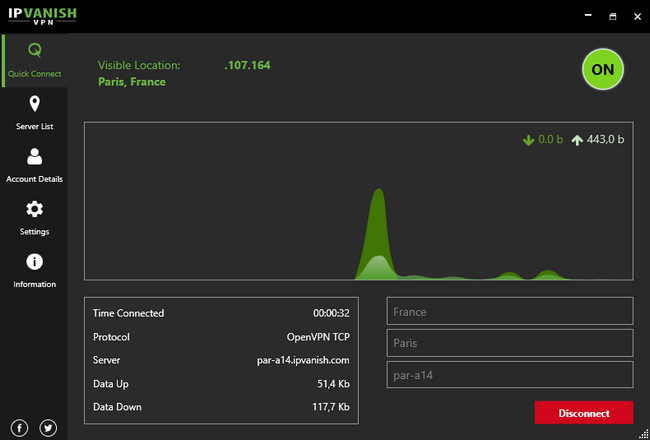Select the France country field
This screenshot has width=650, height=440.
(510, 311)
